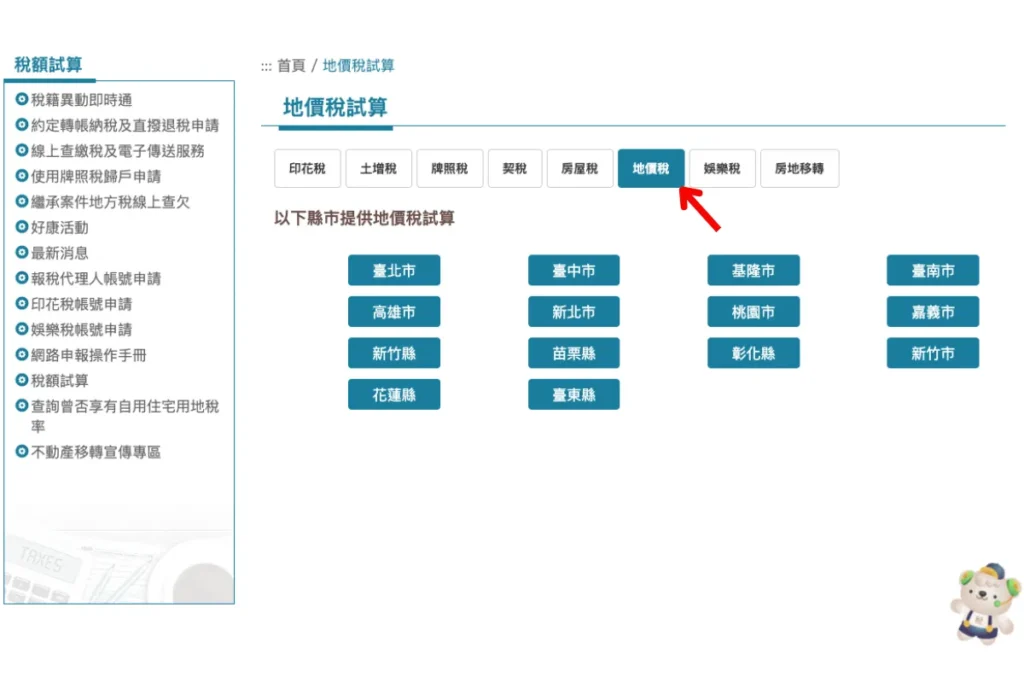Click the 基隆市 city button
The image size is (1024, 683).
tap(753, 270)
